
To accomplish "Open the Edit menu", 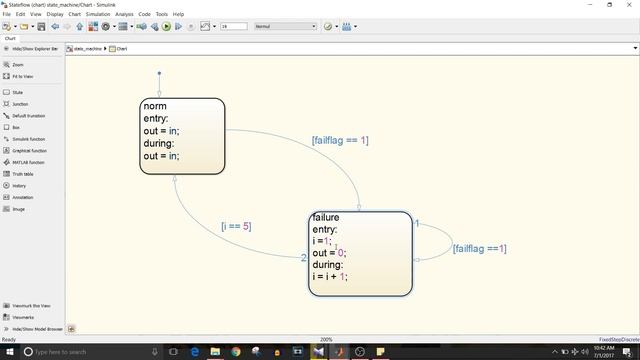I will [20, 14].
